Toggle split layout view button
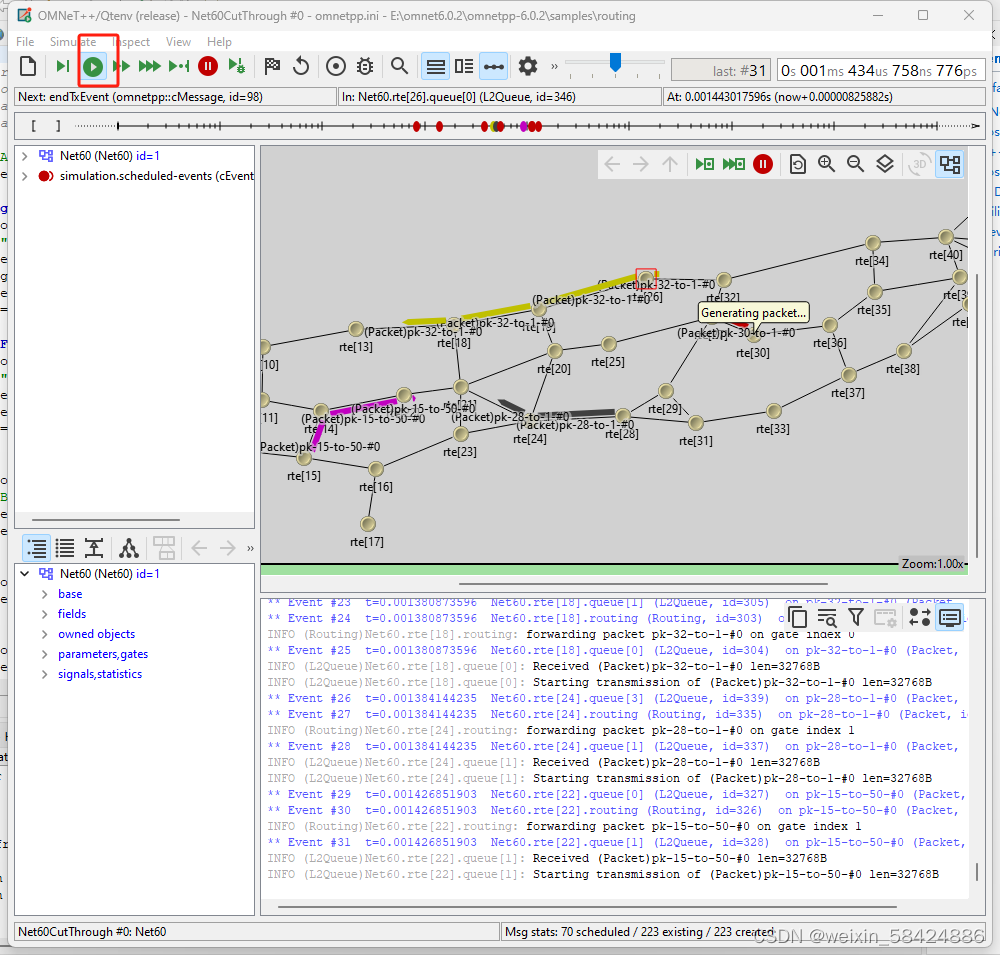The height and width of the screenshot is (955, 1000). pos(464,66)
